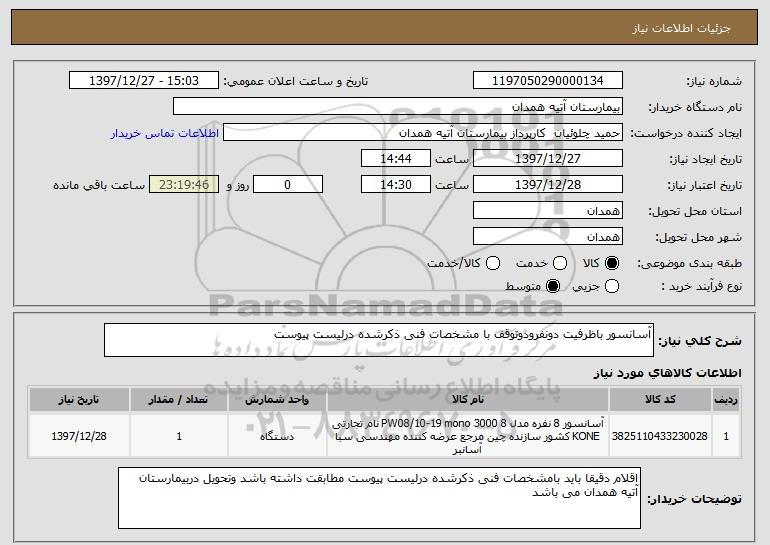Select the unit cell دستگاه
This screenshot has height=545, width=770.
click(x=277, y=436)
